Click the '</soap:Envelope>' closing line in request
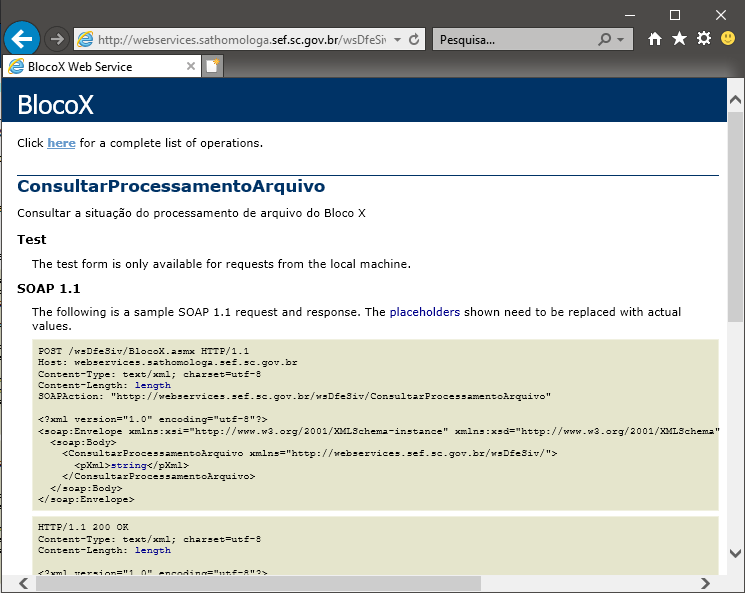This screenshot has width=745, height=593. [86, 499]
